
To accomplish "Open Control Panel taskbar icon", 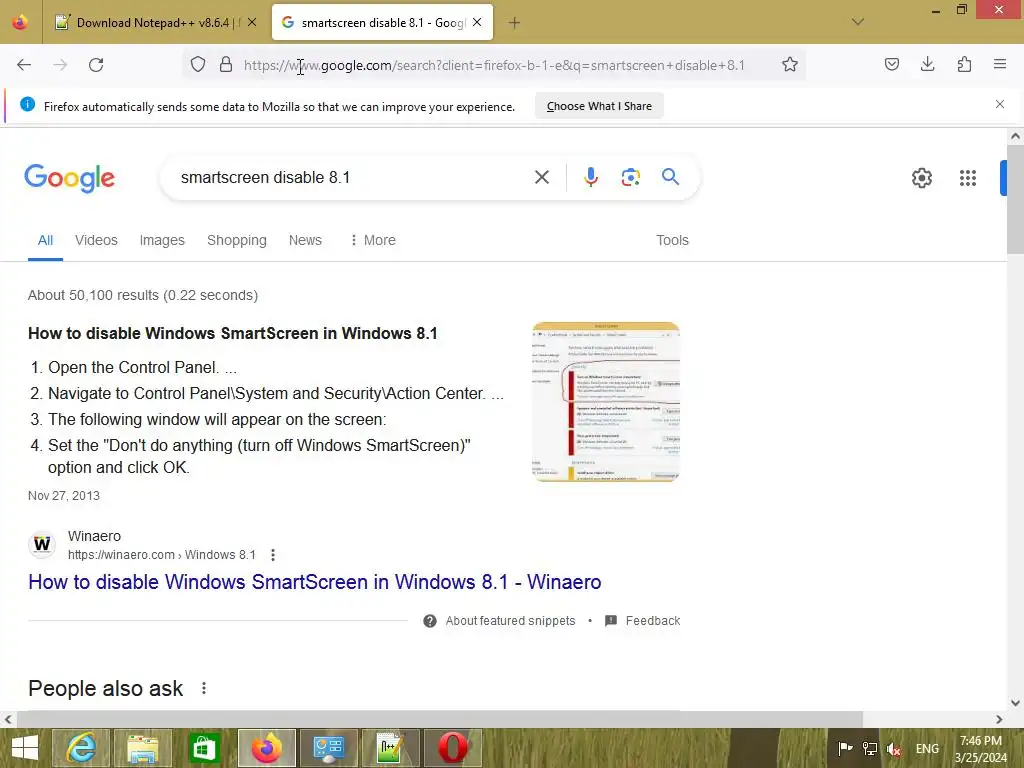I will click(x=328, y=748).
